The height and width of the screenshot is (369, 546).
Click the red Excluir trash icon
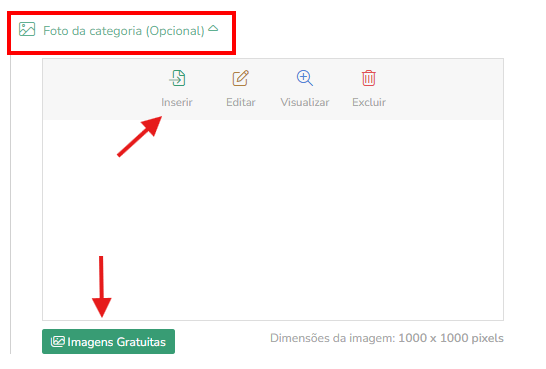tap(369, 78)
